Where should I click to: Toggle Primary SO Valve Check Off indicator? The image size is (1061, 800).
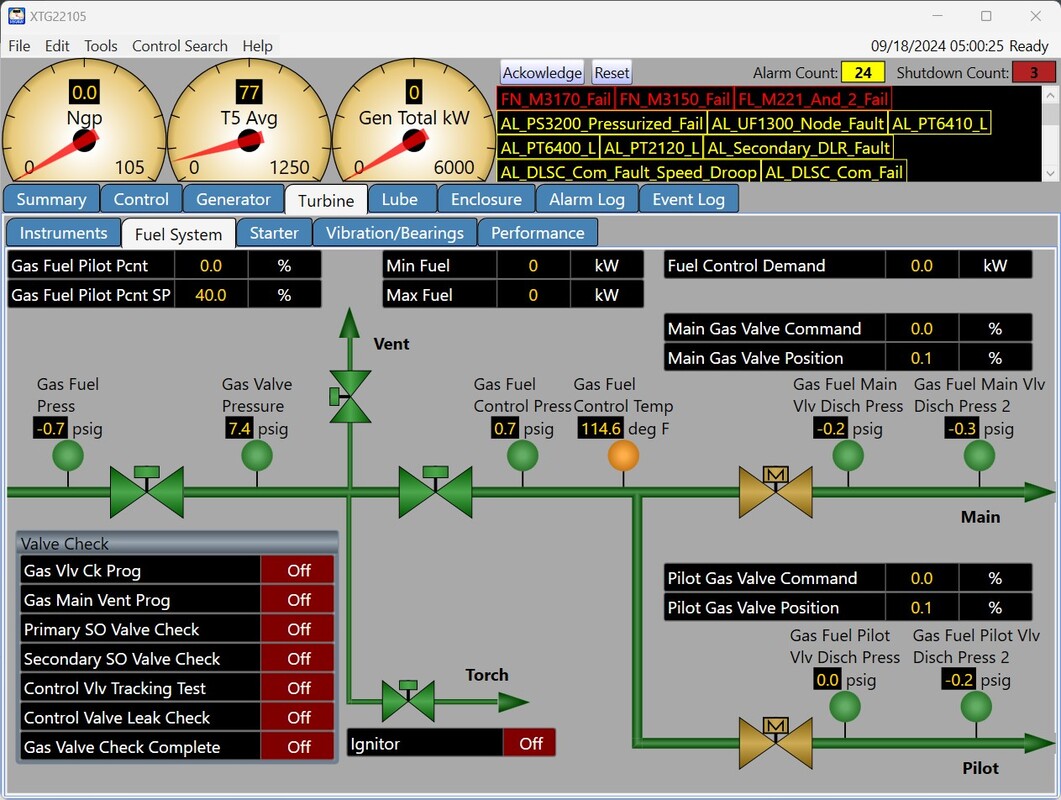tap(298, 629)
